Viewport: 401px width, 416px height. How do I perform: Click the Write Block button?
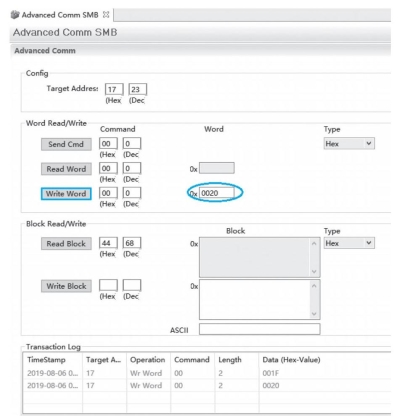click(x=66, y=286)
